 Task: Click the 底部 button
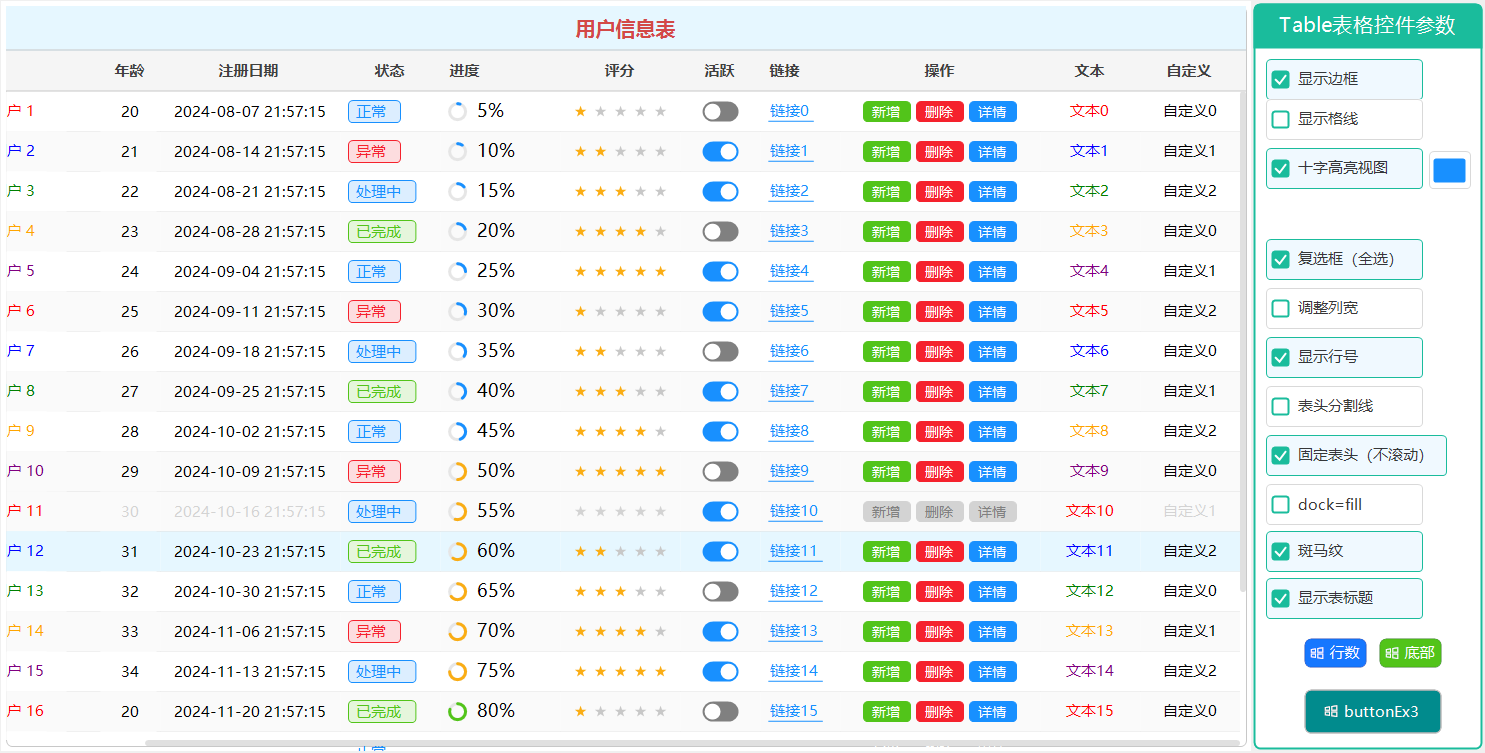point(1410,653)
